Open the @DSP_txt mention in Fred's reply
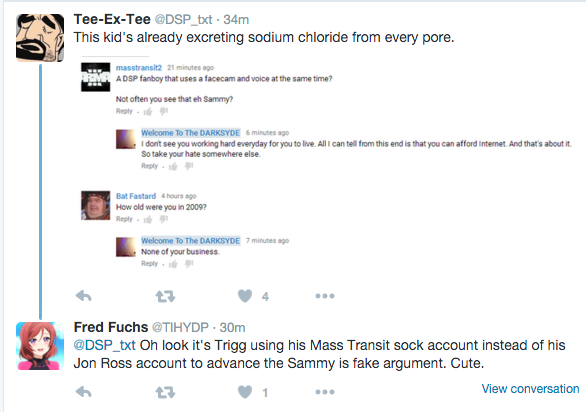This screenshot has height=412, width=586. pyautogui.click(x=105, y=345)
